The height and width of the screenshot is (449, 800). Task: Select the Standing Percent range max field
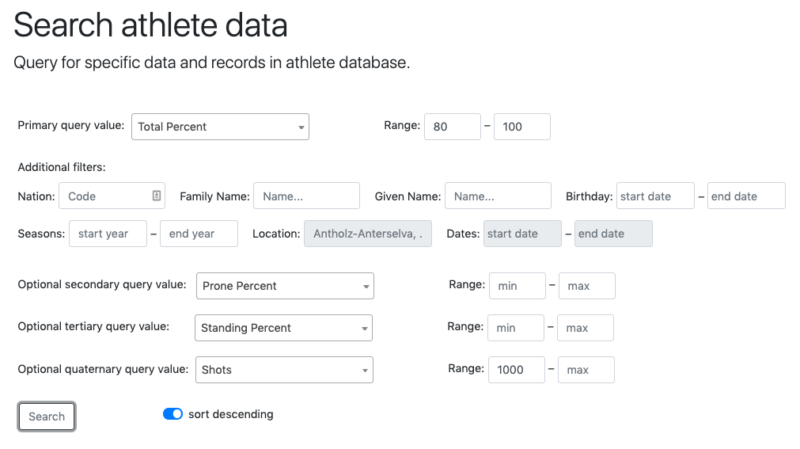(x=586, y=328)
